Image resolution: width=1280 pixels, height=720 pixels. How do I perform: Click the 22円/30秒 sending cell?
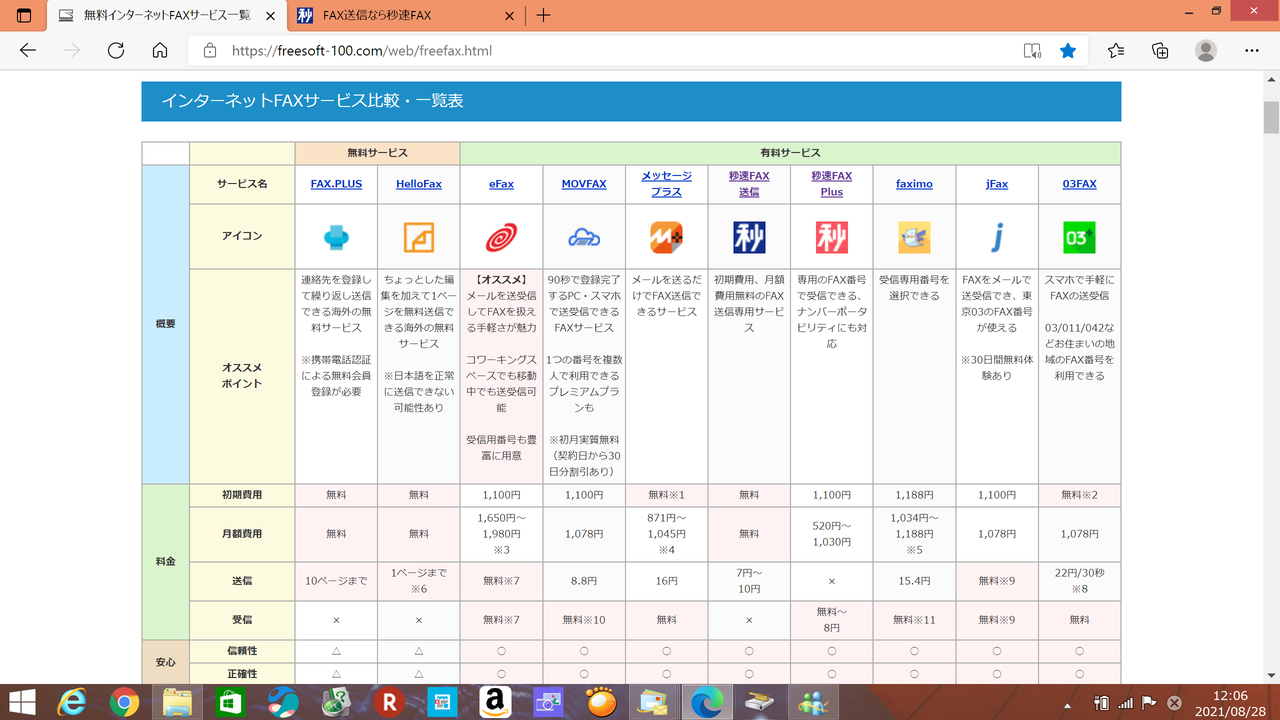[x=1079, y=580]
